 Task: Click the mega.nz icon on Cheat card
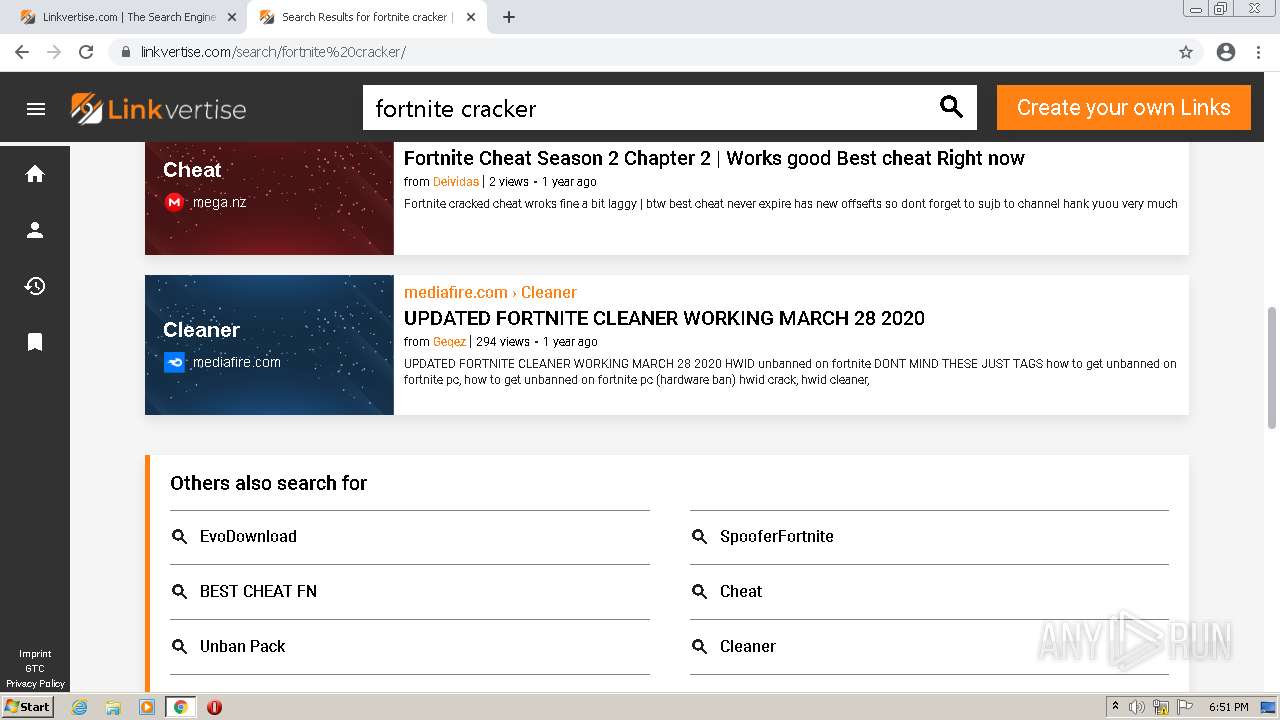pos(174,202)
